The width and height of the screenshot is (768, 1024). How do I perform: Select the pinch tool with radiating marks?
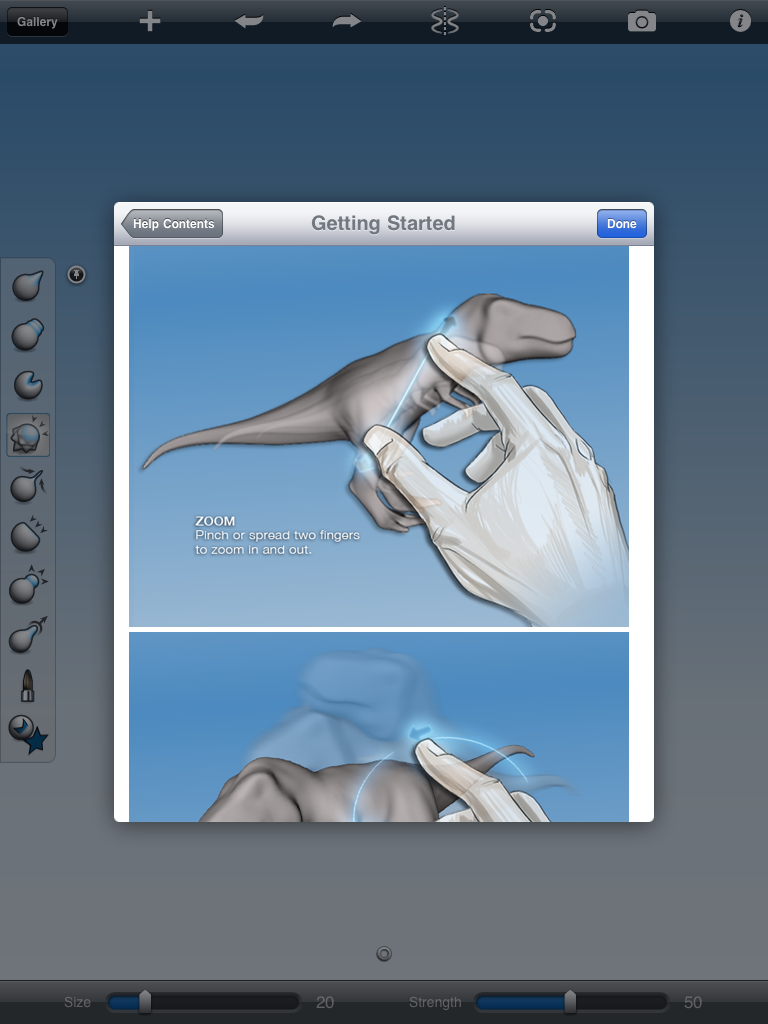click(27, 585)
